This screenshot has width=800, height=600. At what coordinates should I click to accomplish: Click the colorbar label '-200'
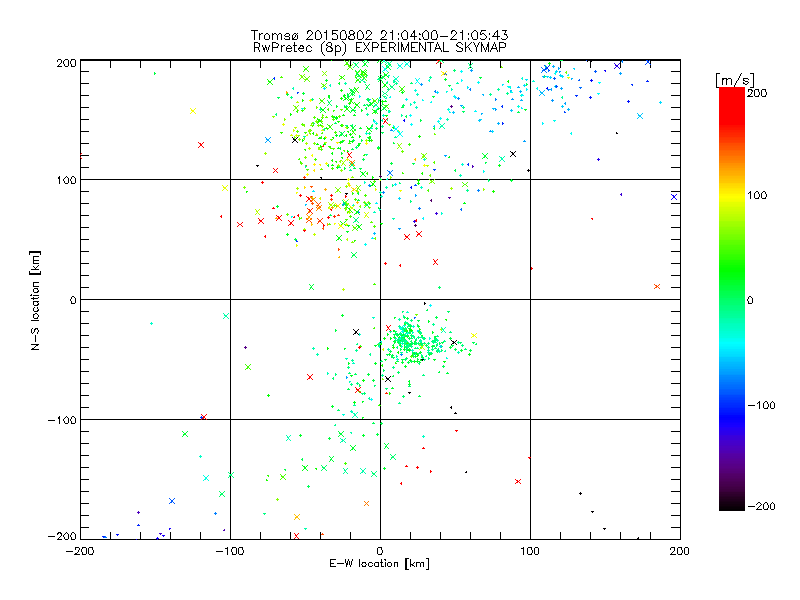(x=761, y=506)
